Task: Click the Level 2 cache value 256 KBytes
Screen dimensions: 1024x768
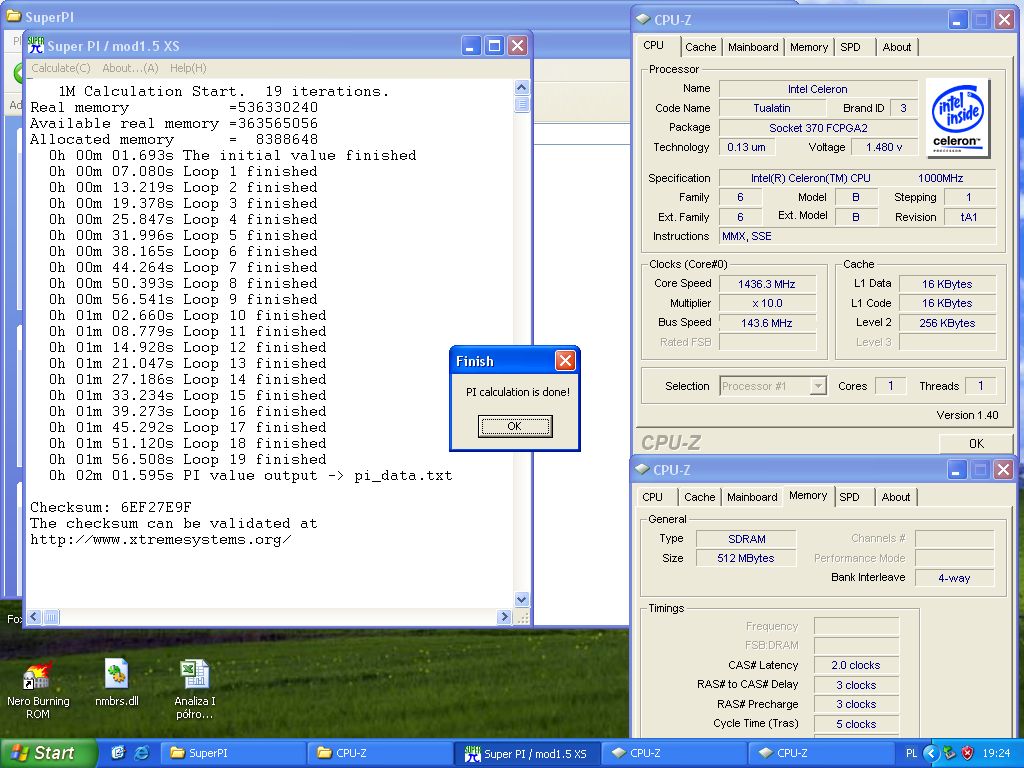Action: [x=947, y=323]
